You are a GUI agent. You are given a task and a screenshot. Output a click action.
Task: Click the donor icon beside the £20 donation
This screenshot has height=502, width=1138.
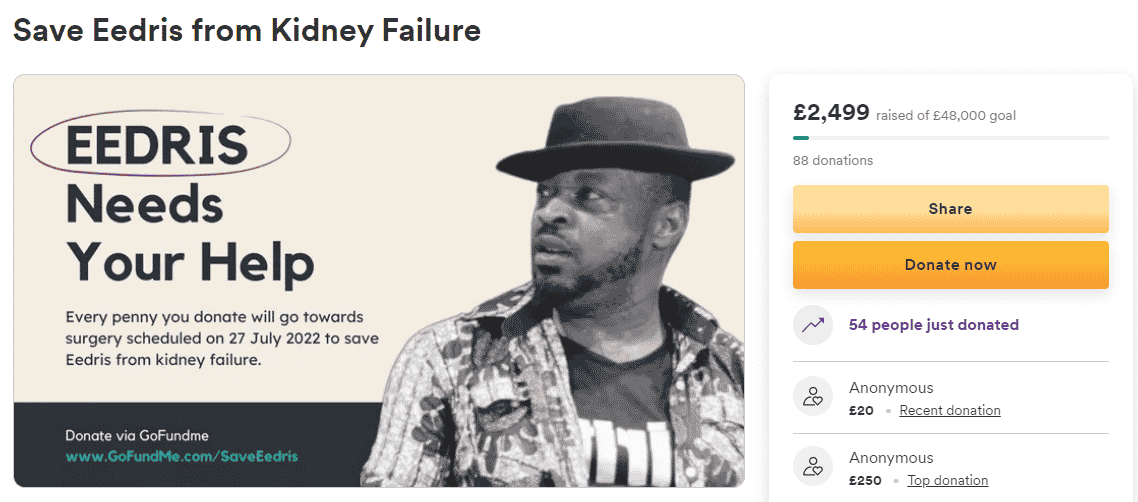(x=813, y=397)
